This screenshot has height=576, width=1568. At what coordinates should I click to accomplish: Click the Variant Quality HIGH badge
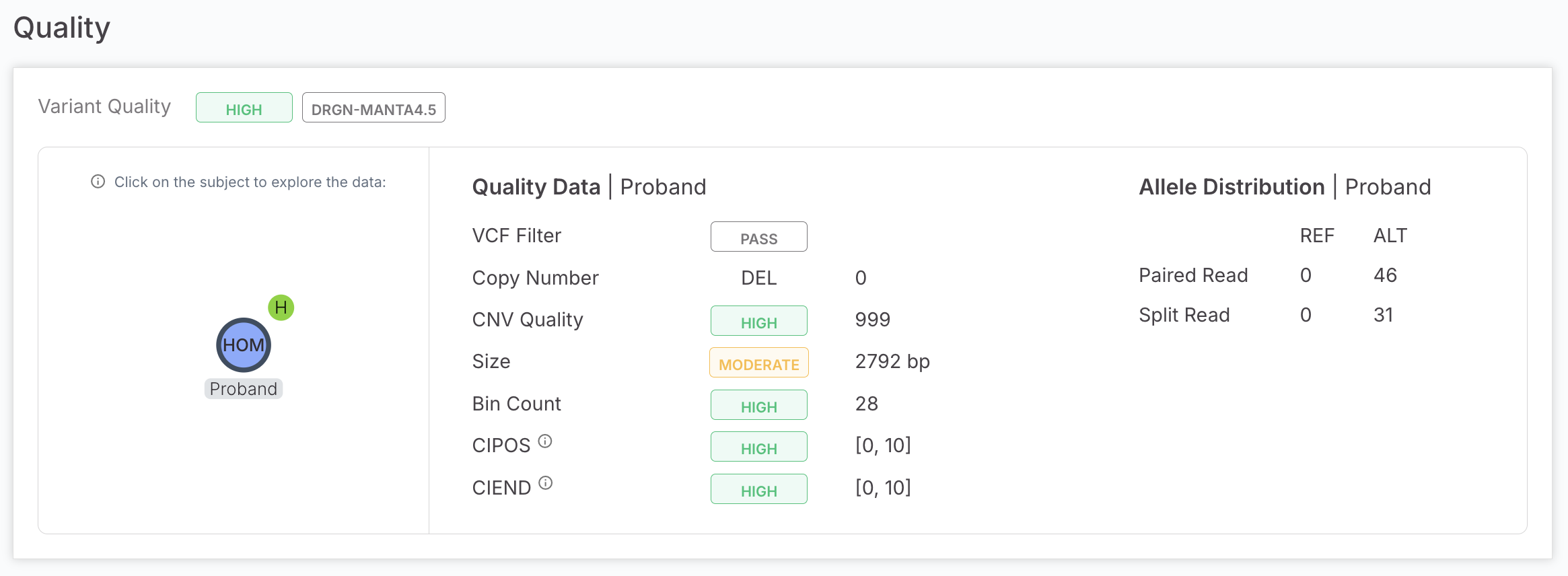click(244, 108)
